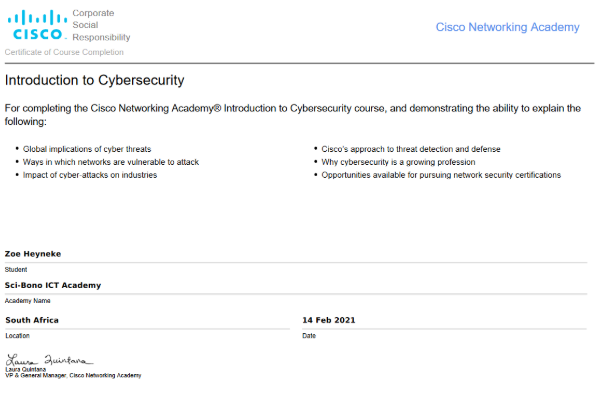Image resolution: width=600 pixels, height=400 pixels.
Task: Select the Global implications of cyber threats bullet
Action: tap(86, 149)
